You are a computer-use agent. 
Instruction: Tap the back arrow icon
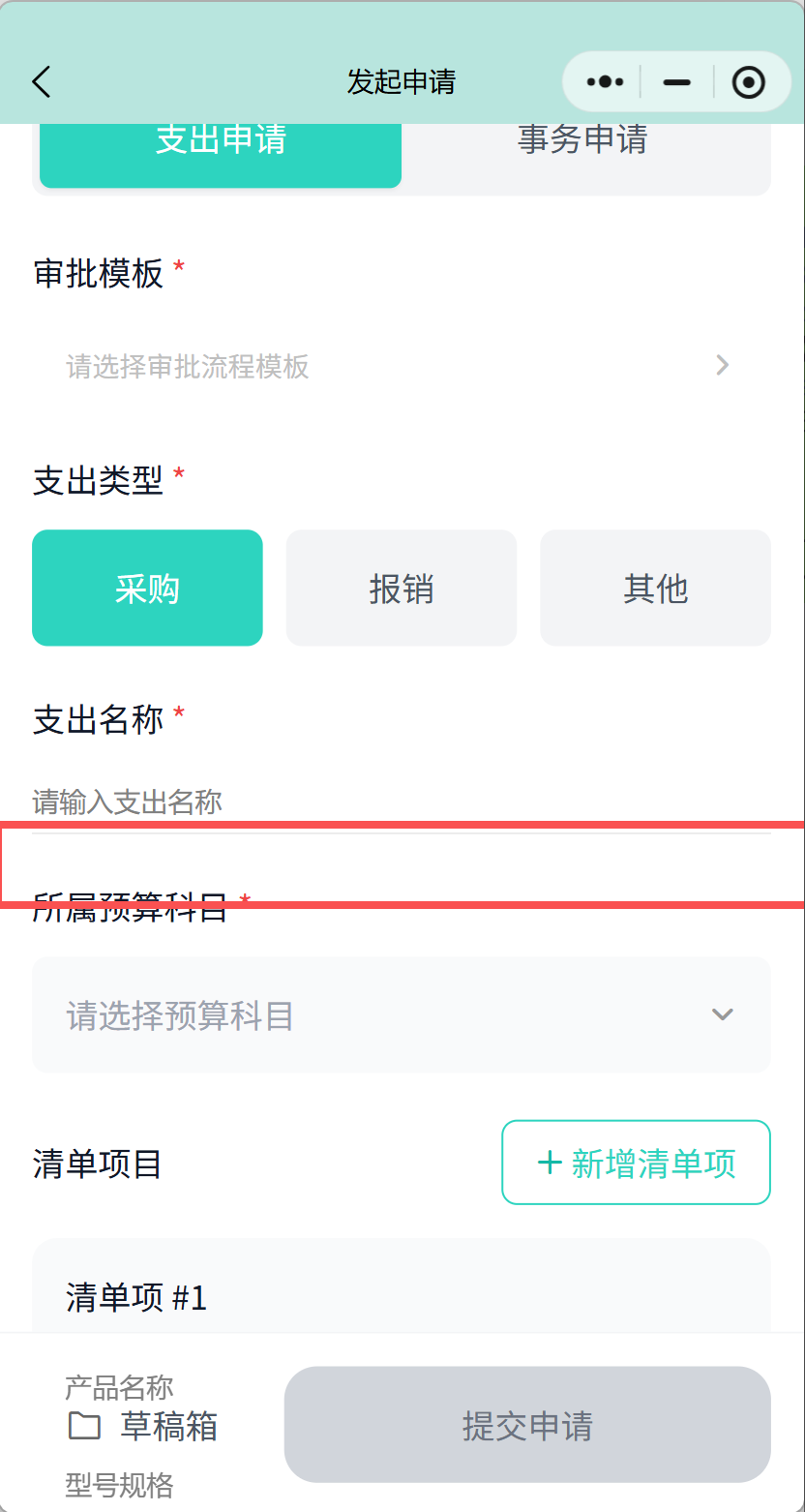[41, 82]
